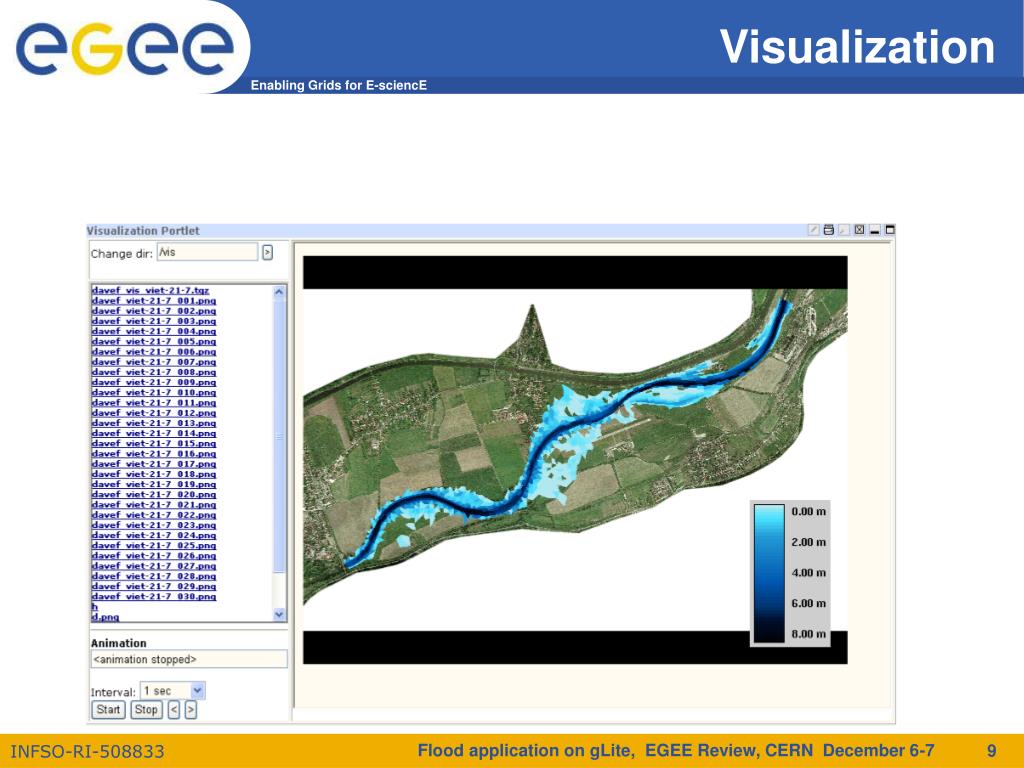Open davef_viet-21-7_018.png
This screenshot has height=768, width=1024.
tap(153, 474)
